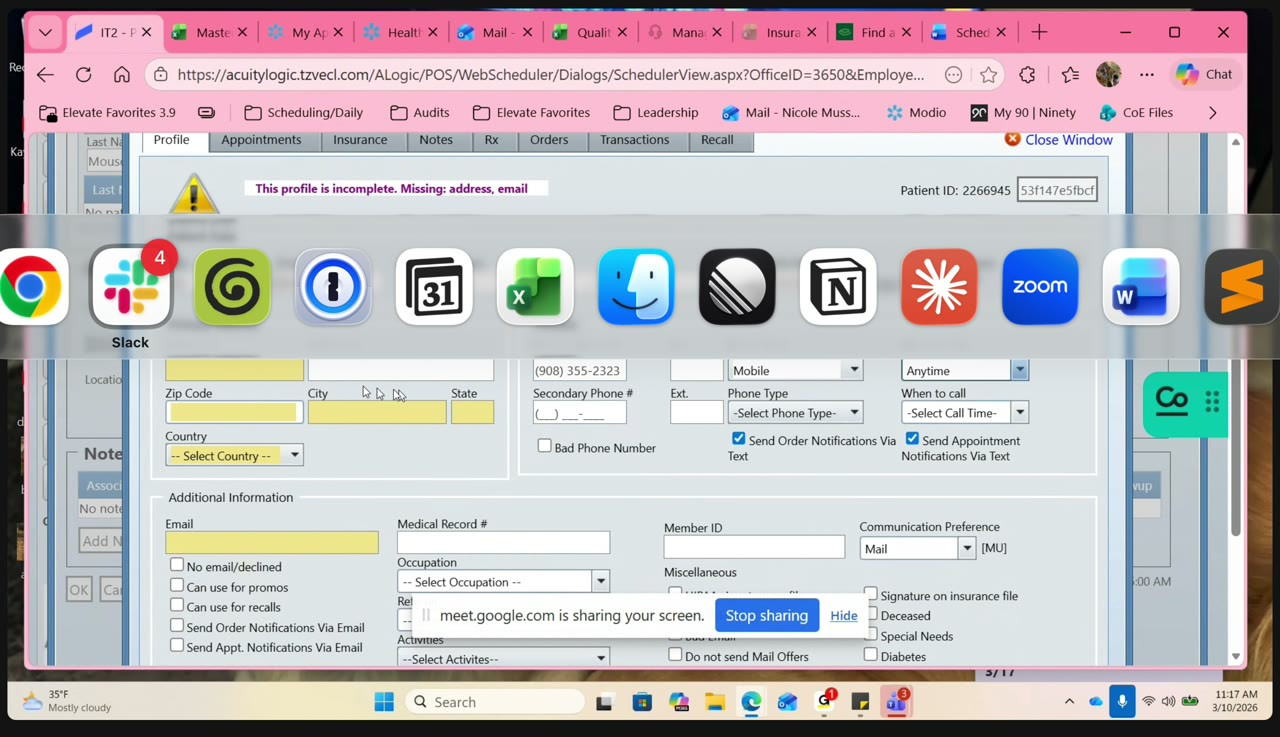Open the Mobile phone type dropdown
The image size is (1280, 737).
click(x=795, y=370)
